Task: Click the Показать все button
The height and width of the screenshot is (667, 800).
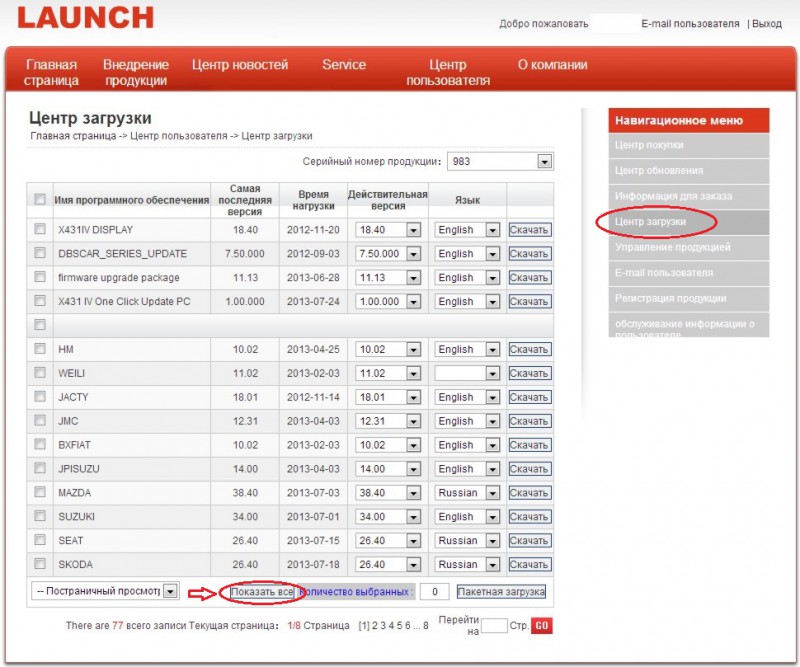Action: click(x=261, y=592)
